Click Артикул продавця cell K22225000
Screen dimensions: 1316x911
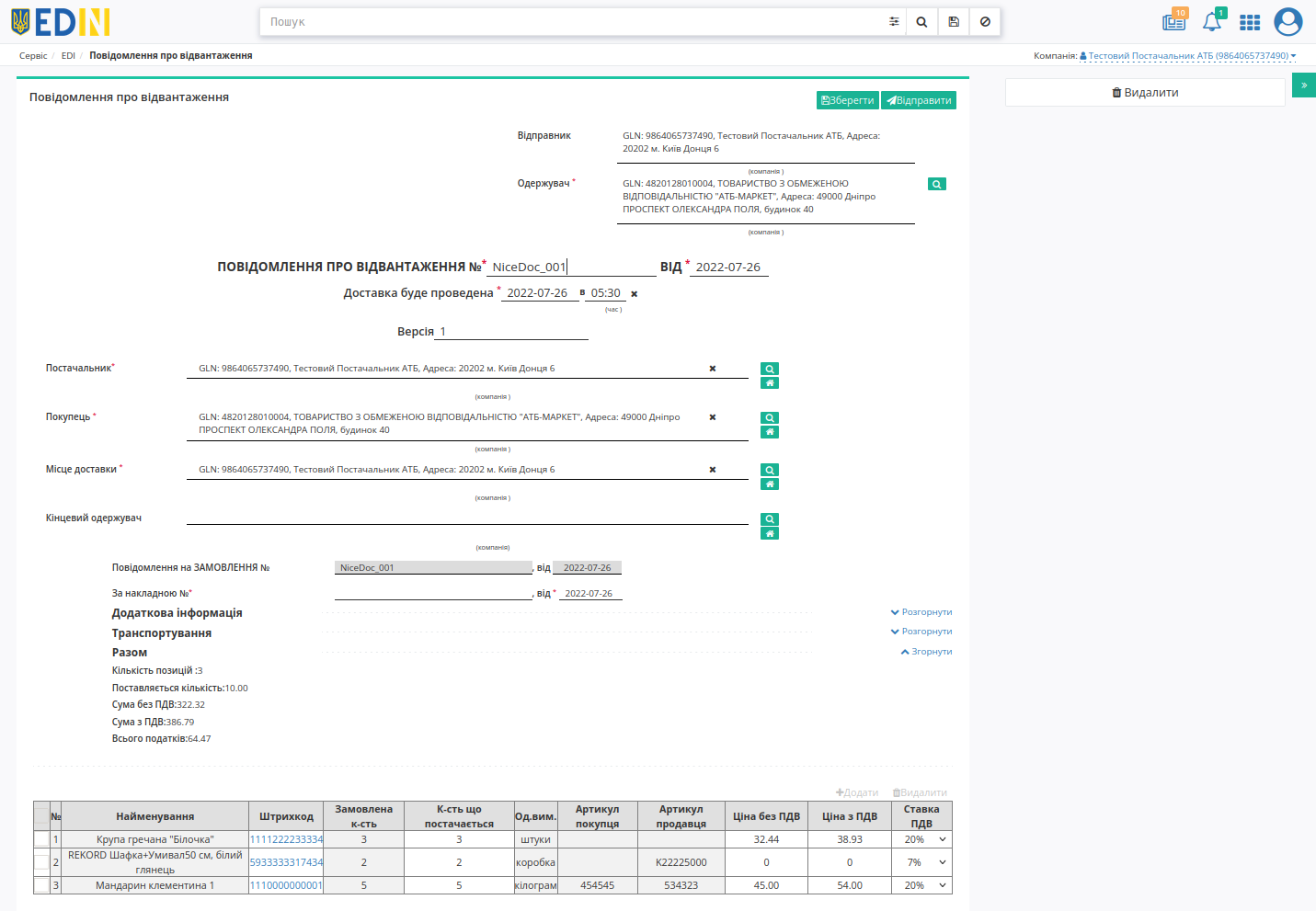[x=681, y=862]
